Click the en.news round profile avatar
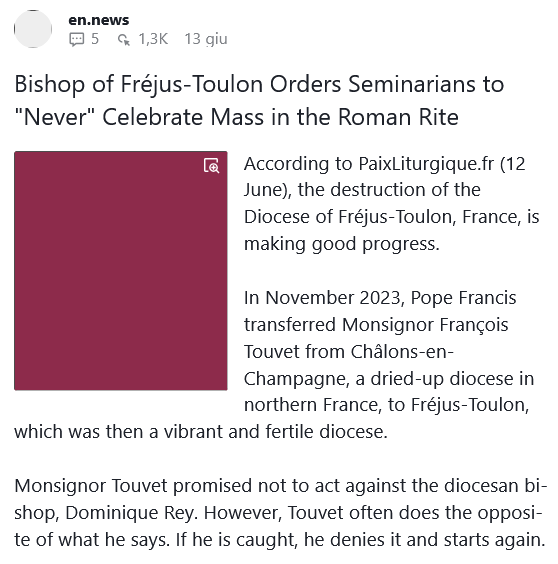 [33, 29]
